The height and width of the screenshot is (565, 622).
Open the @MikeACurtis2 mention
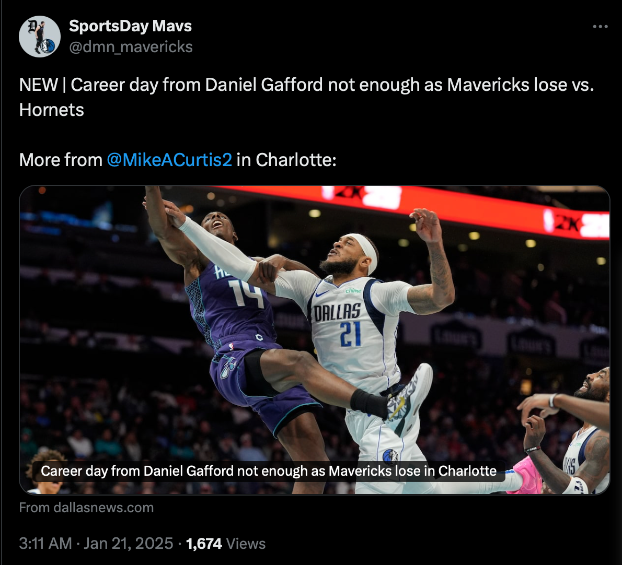click(x=169, y=160)
